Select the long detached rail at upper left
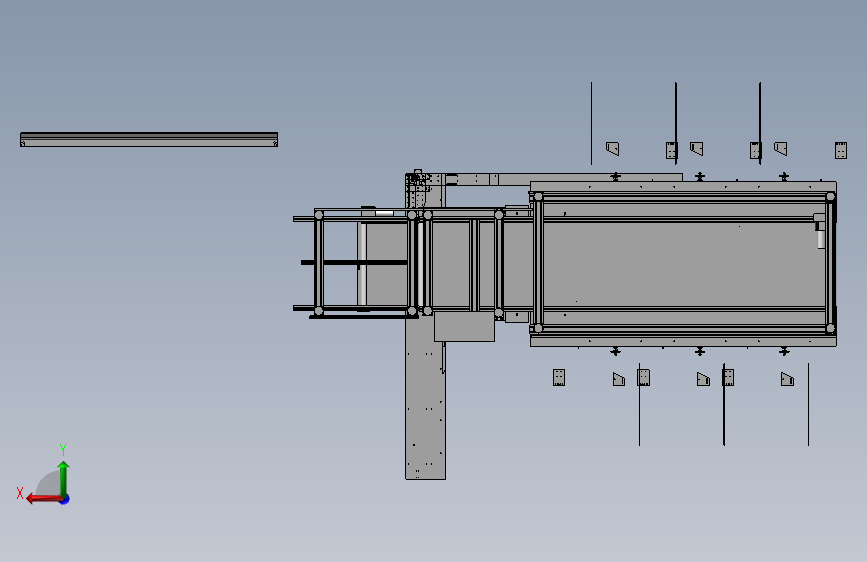 [x=149, y=139]
